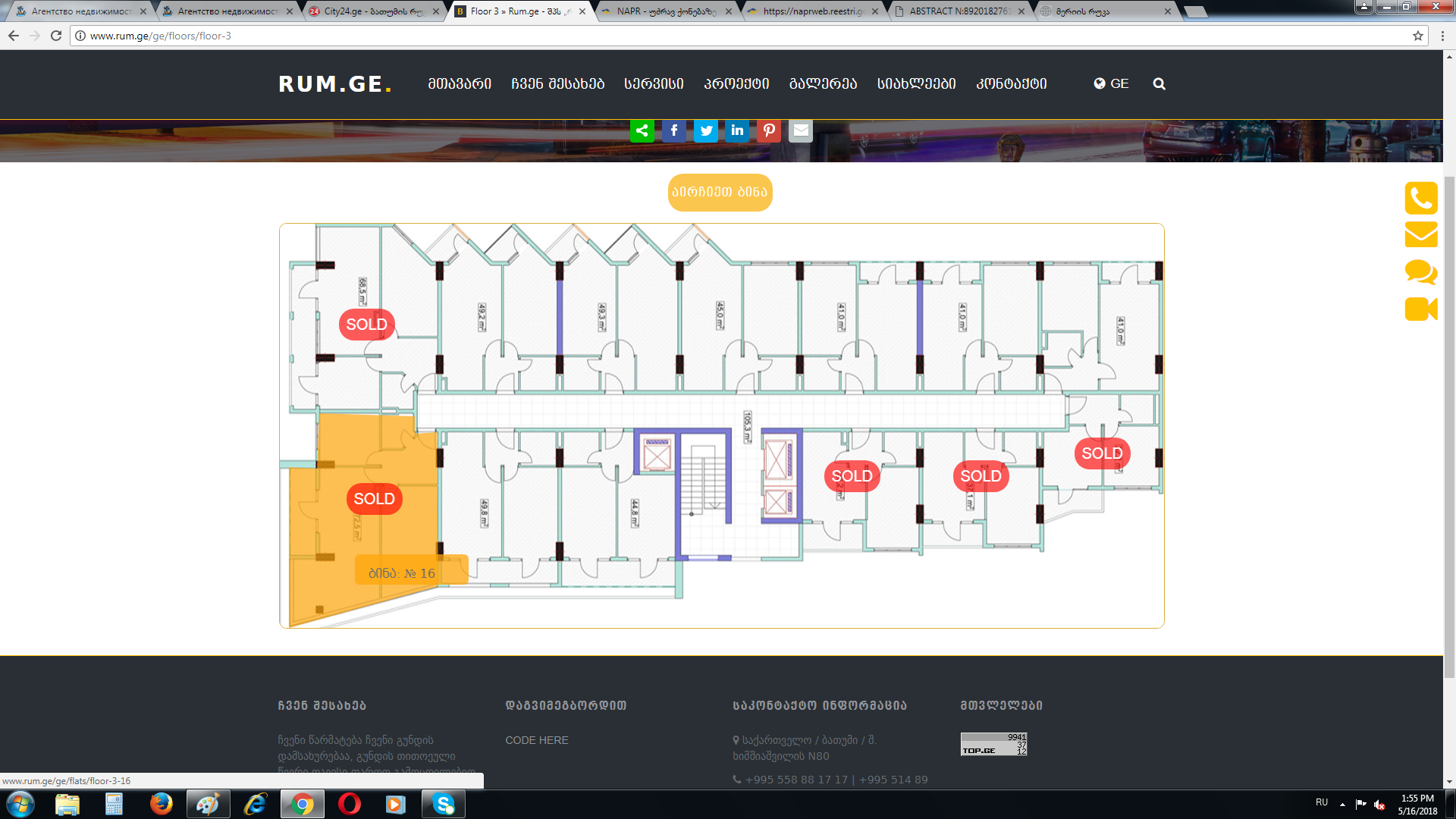The image size is (1456, 819).
Task: Click the floating envelope message button
Action: tap(1421, 234)
